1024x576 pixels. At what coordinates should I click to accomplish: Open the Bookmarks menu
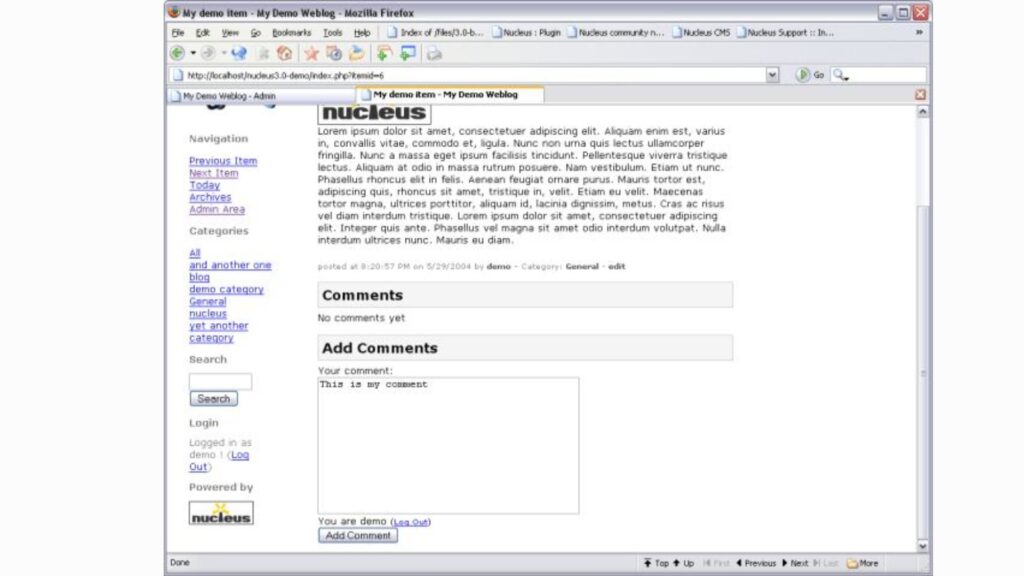click(x=291, y=32)
